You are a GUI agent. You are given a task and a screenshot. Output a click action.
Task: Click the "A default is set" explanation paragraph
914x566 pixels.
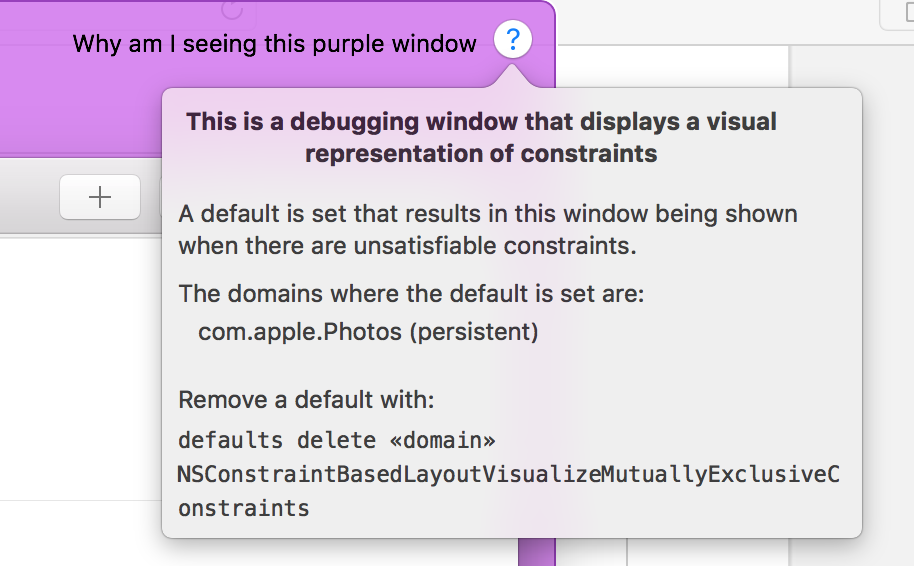487,229
